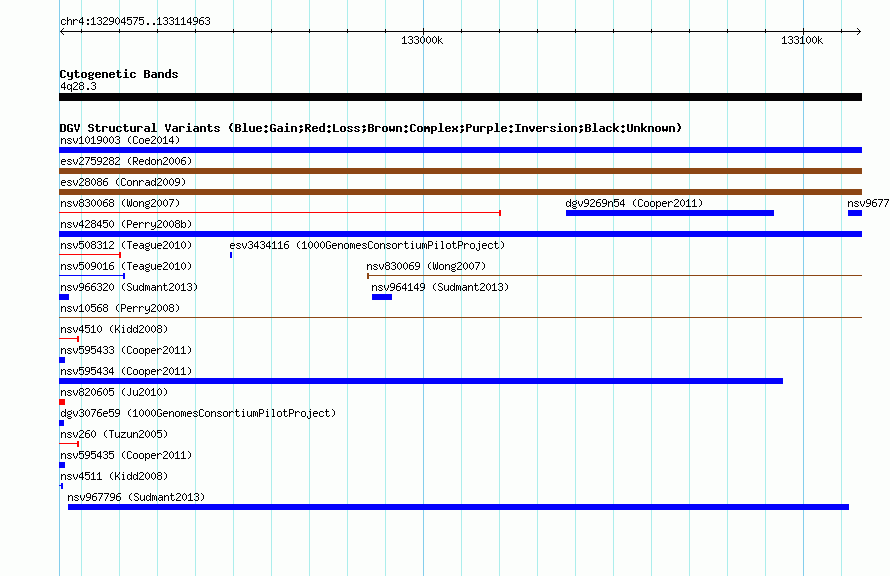This screenshot has width=890, height=576.
Task: Open the nsv428450 (Perry2008b) label
Action: click(x=126, y=224)
